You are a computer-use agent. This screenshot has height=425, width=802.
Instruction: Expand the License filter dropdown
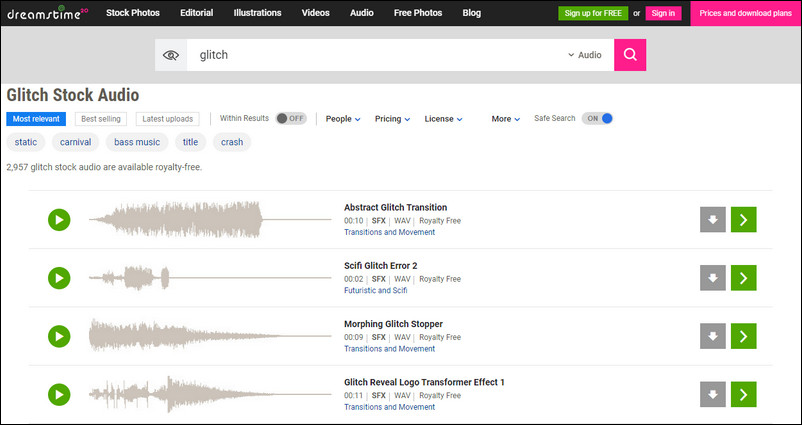pos(443,119)
